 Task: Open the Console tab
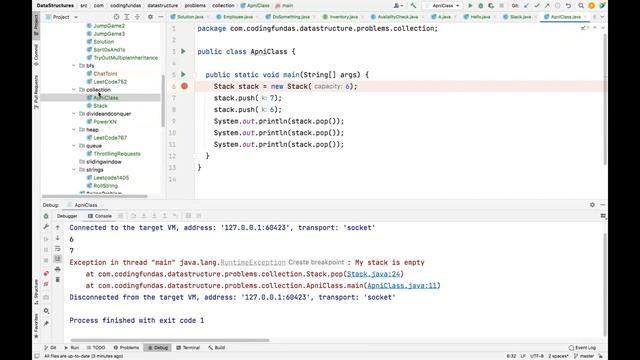tap(100, 216)
